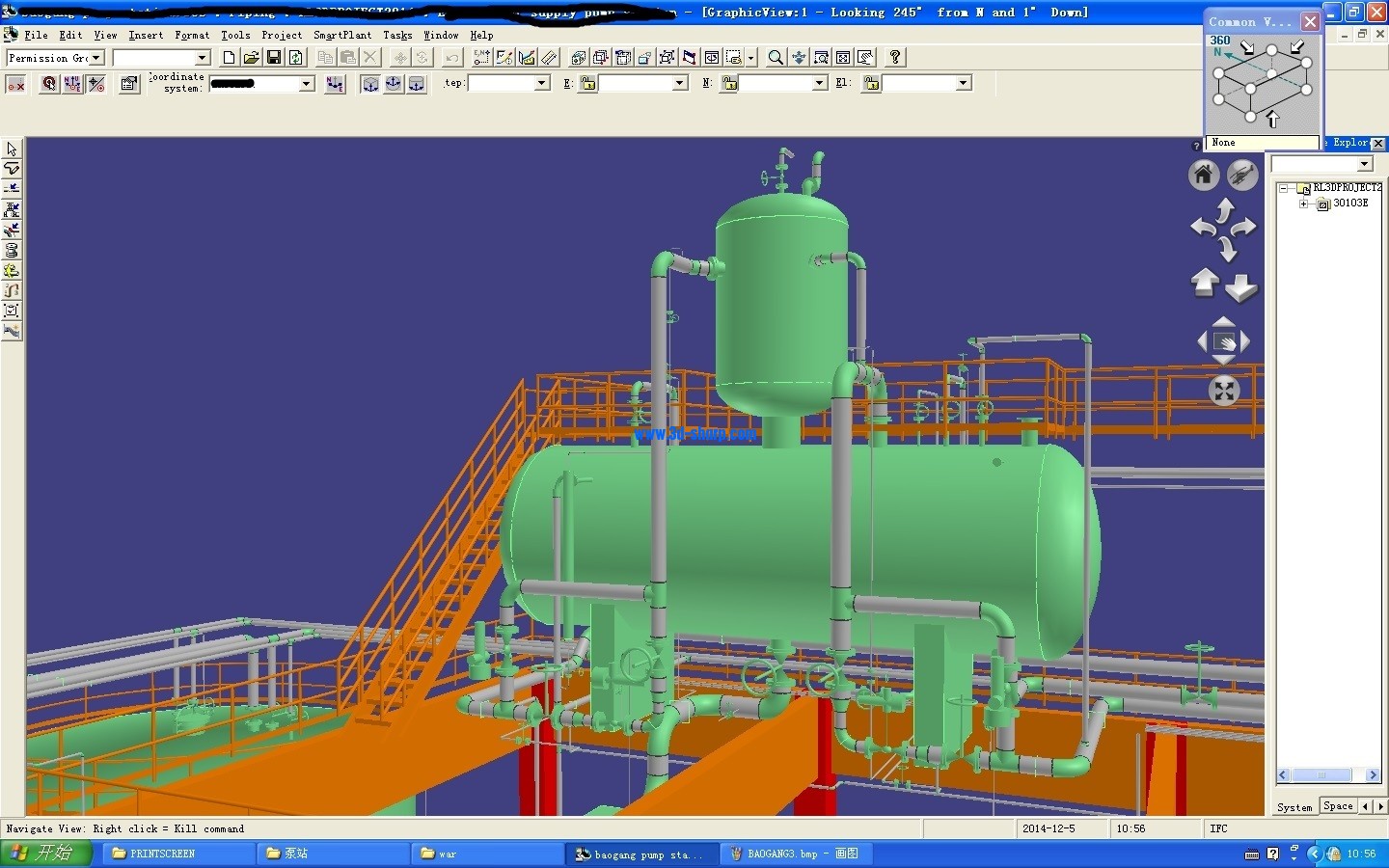The width and height of the screenshot is (1389, 868).
Task: Activate the Route Pipe tool
Action: [12, 170]
